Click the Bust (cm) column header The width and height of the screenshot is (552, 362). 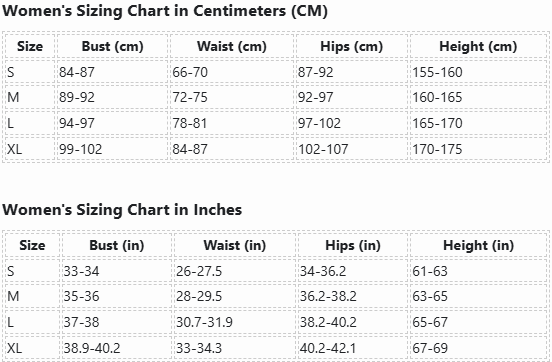pos(112,46)
